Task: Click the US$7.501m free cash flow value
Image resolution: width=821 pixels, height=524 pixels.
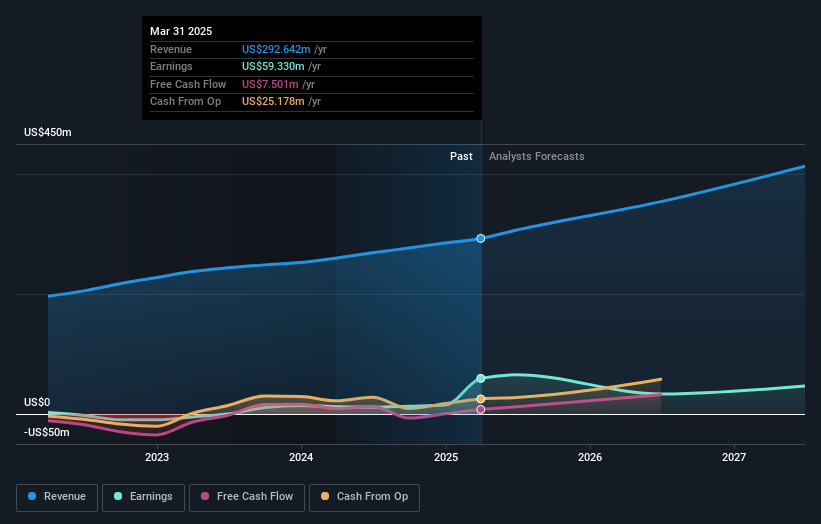Action: pos(270,84)
